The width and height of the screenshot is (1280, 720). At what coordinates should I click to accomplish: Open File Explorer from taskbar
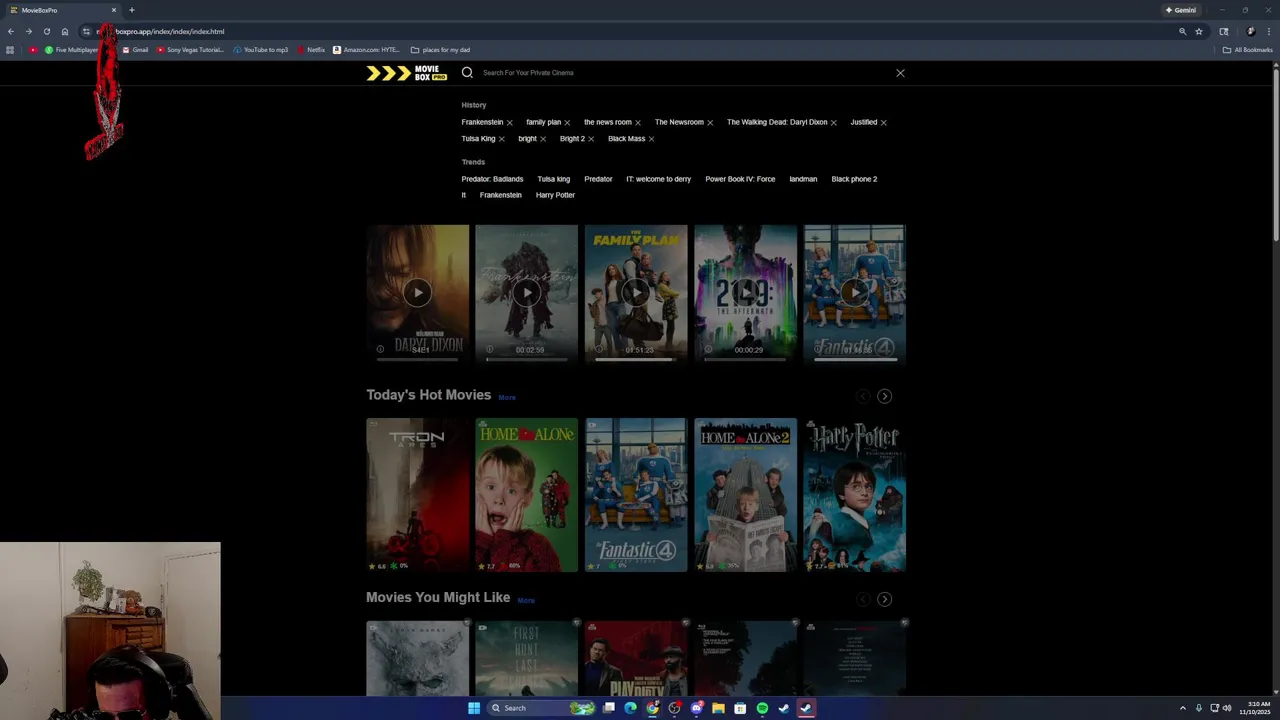click(x=718, y=708)
